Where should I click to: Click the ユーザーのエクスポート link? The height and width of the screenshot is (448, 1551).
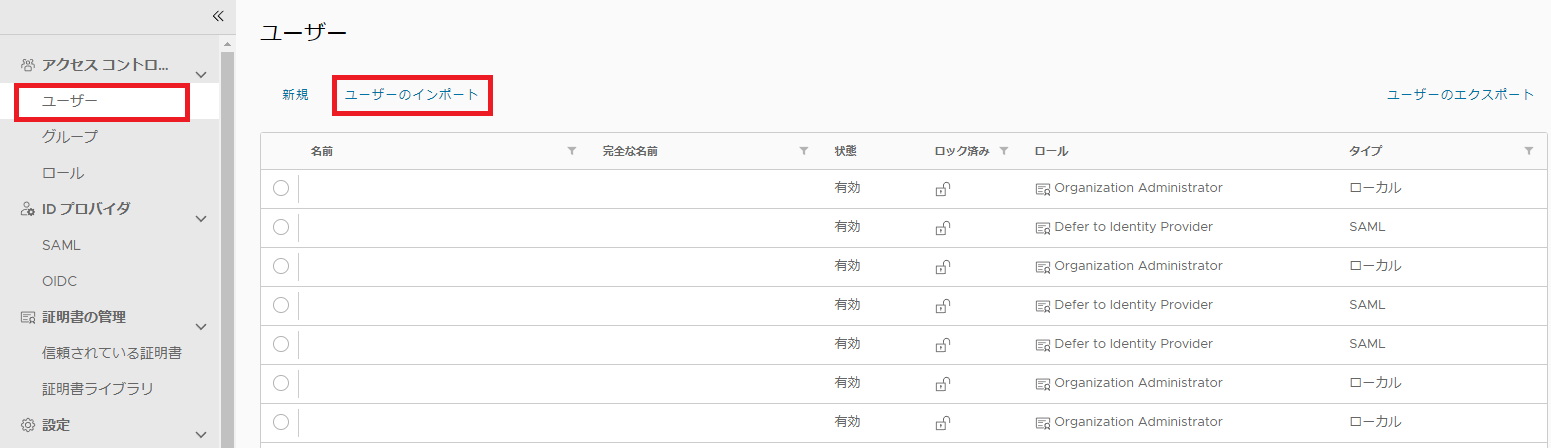pos(1460,95)
